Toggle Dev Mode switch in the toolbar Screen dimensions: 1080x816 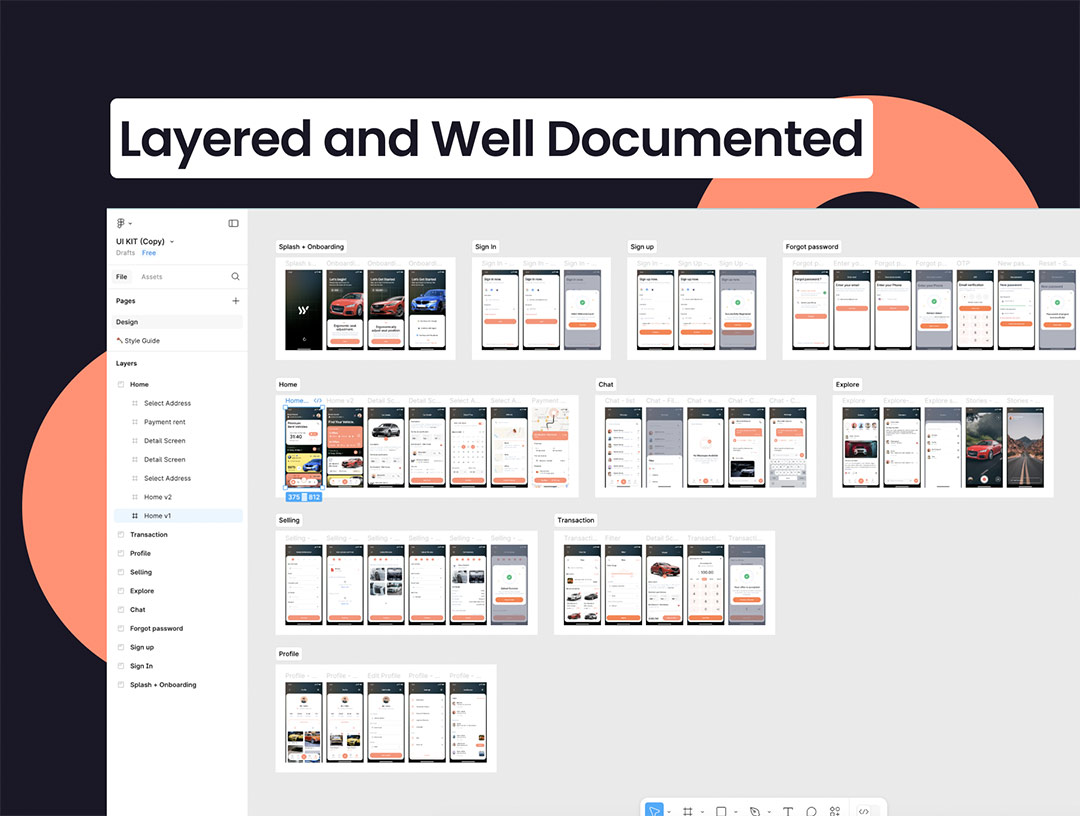pos(864,811)
